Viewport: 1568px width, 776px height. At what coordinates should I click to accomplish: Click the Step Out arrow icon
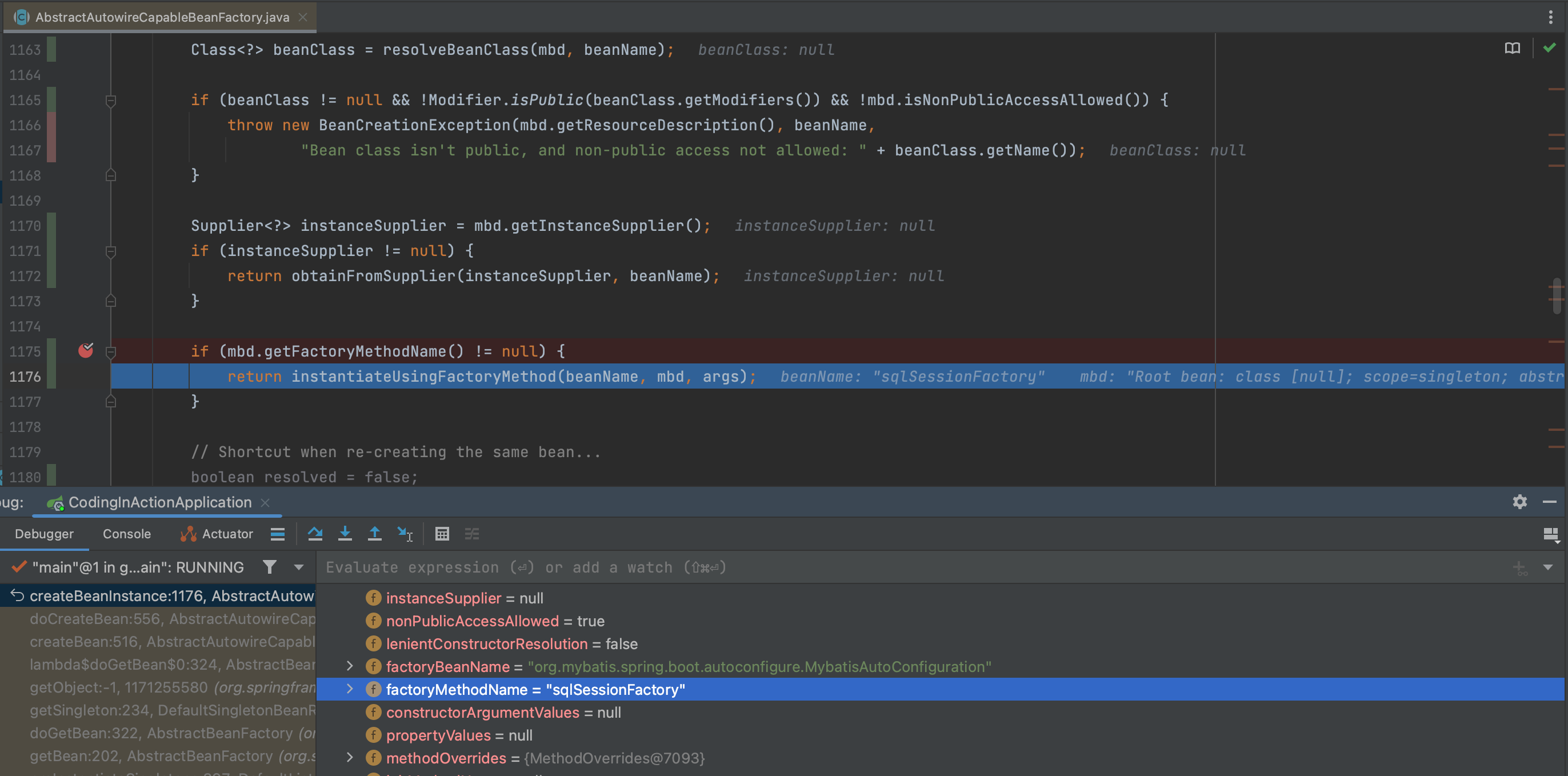(374, 534)
